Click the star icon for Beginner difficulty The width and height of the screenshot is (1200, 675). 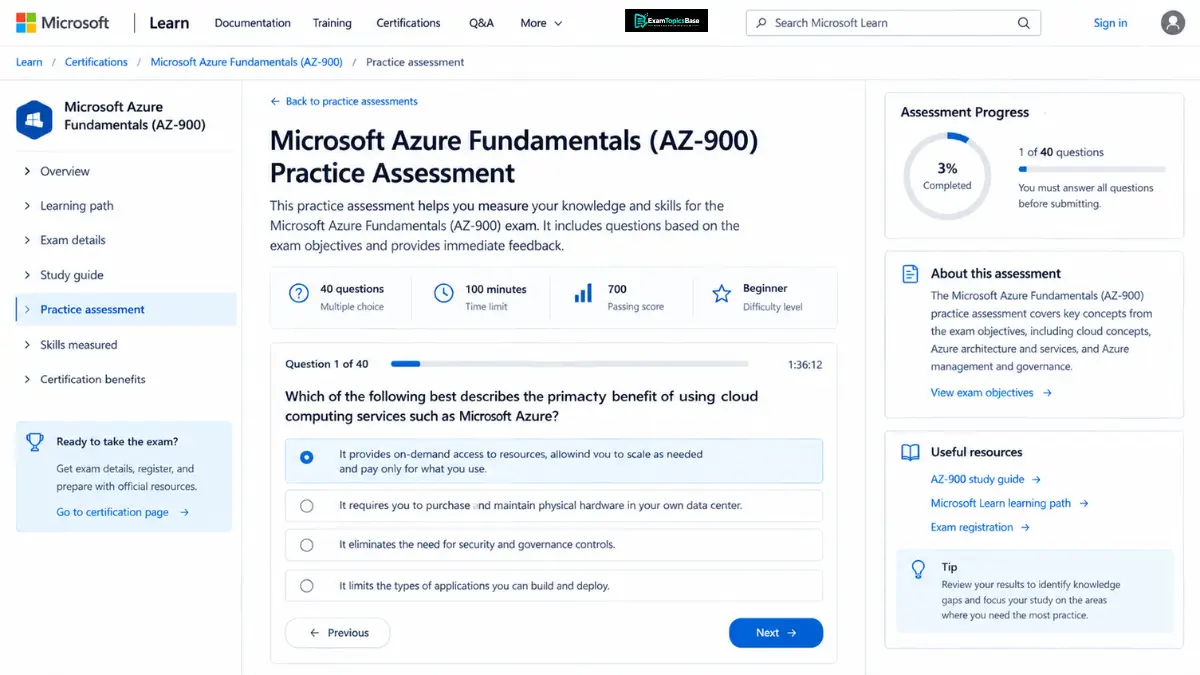[721, 293]
